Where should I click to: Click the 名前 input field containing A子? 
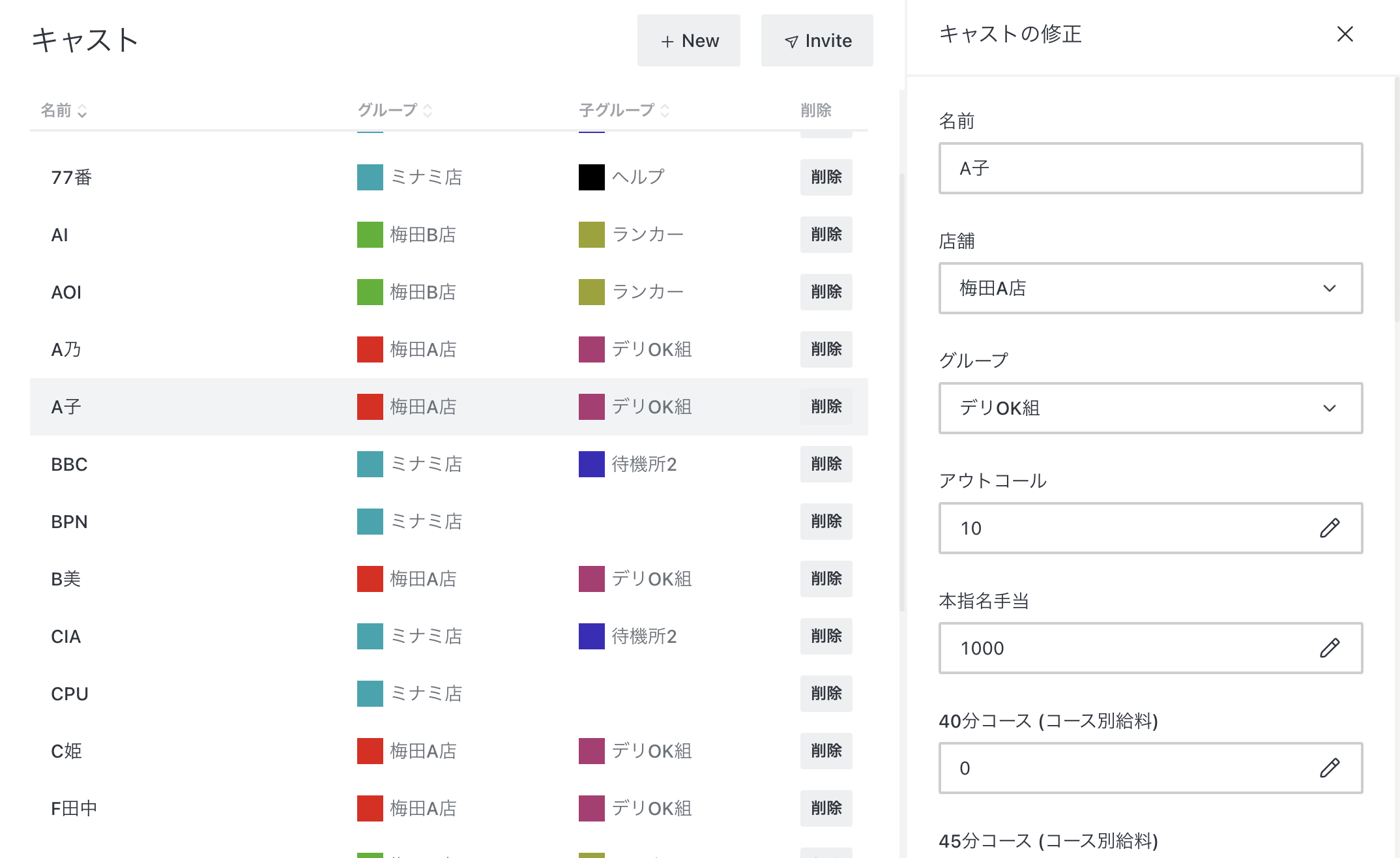pos(1150,168)
